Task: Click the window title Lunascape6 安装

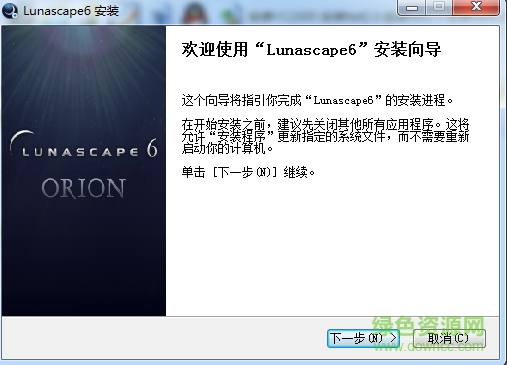Action: coord(71,11)
